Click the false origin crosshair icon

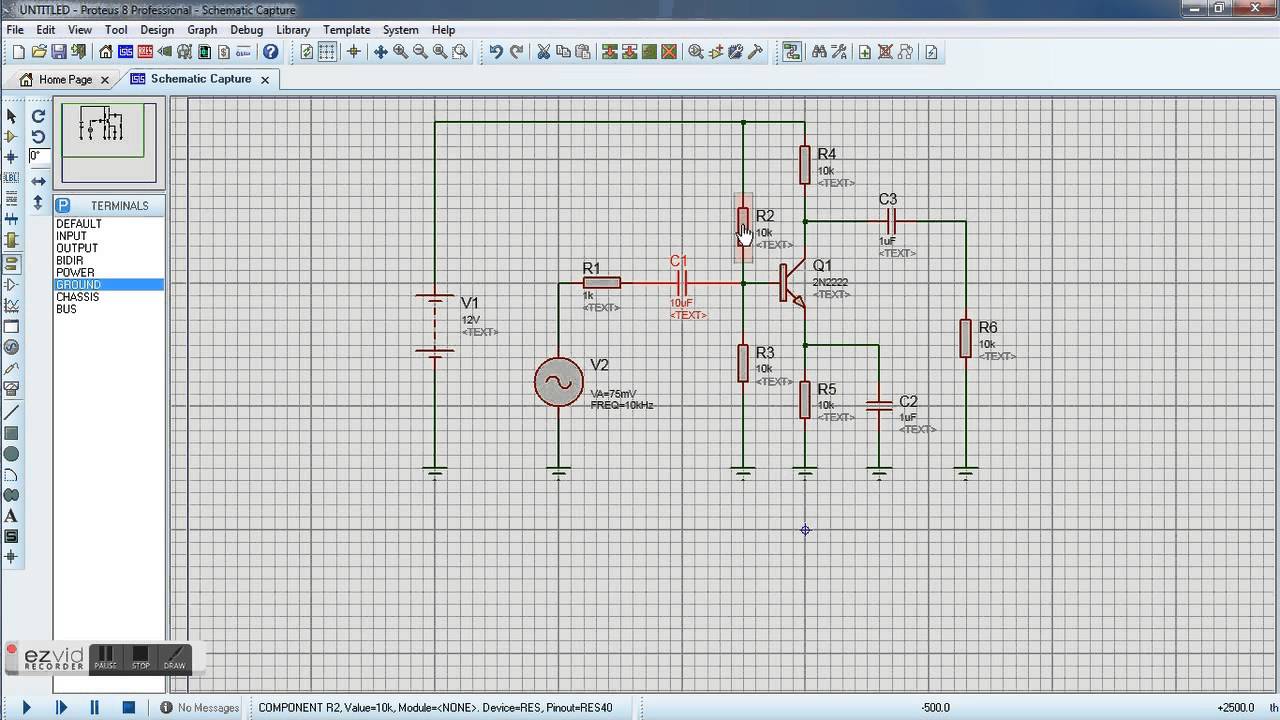pos(353,52)
